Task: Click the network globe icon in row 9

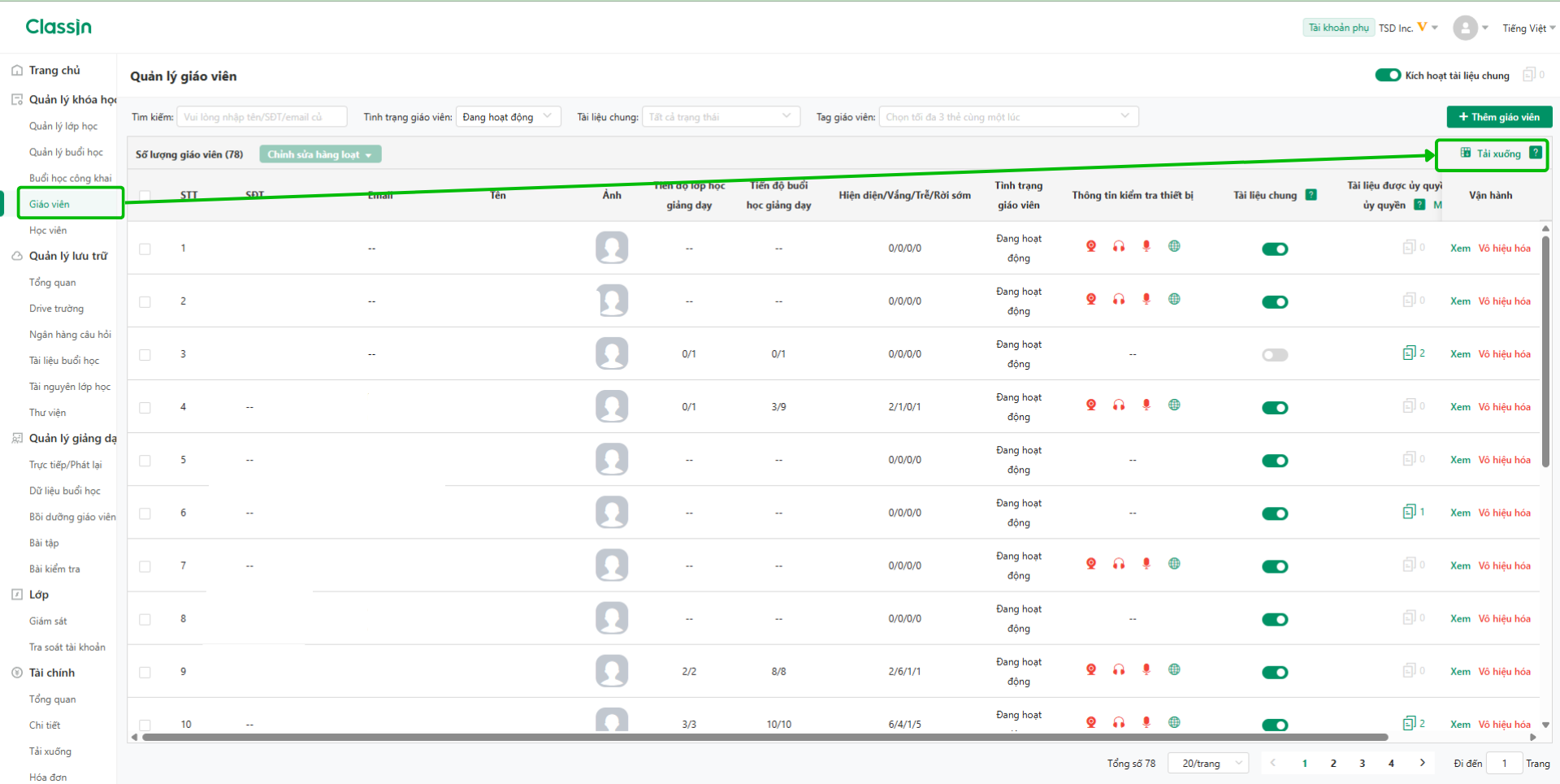Action: pos(1174,669)
